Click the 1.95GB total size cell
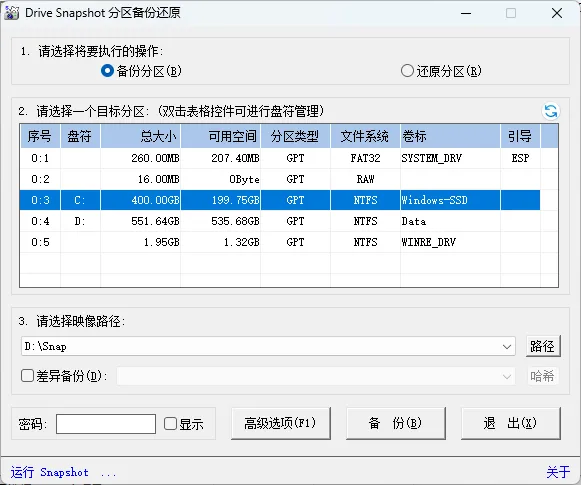The width and height of the screenshot is (581, 485). click(140, 242)
